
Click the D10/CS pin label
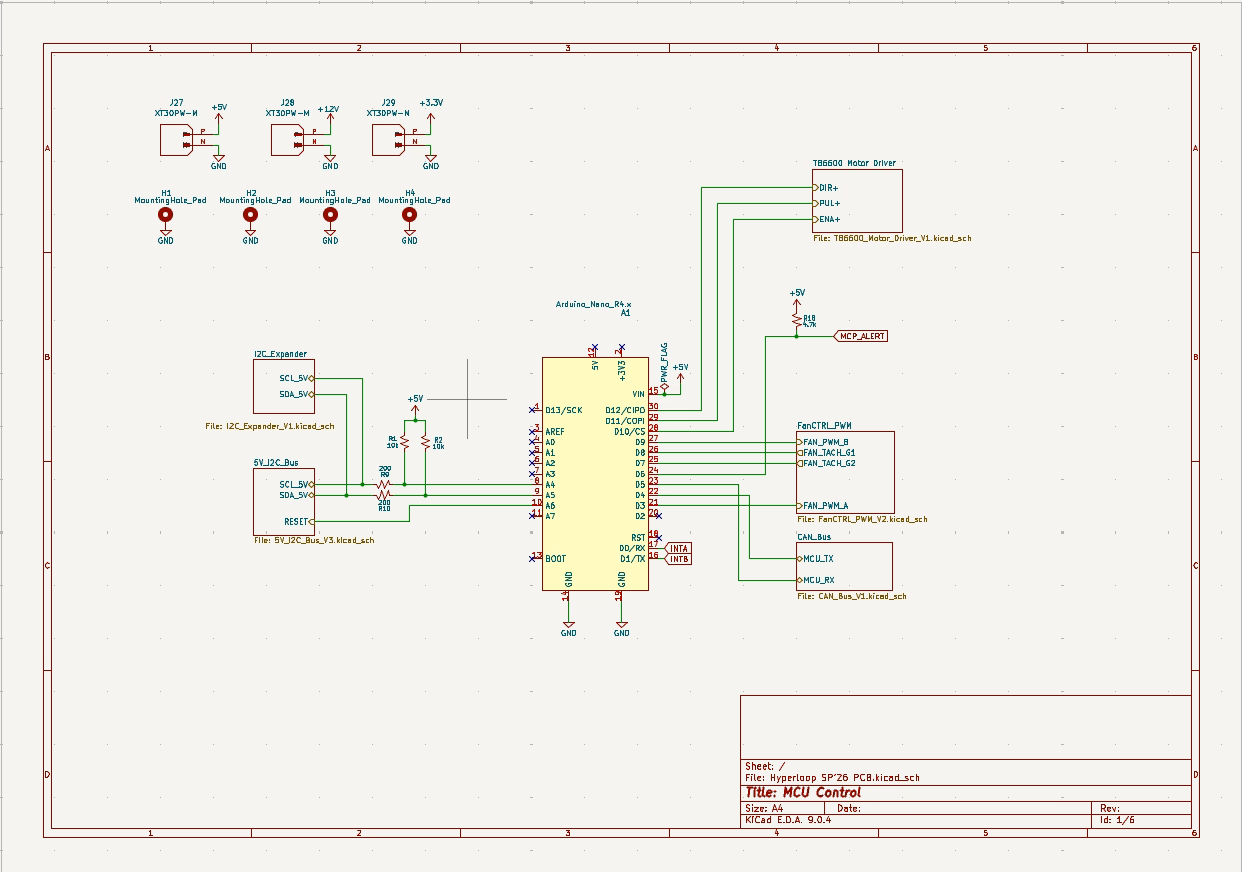(x=629, y=431)
